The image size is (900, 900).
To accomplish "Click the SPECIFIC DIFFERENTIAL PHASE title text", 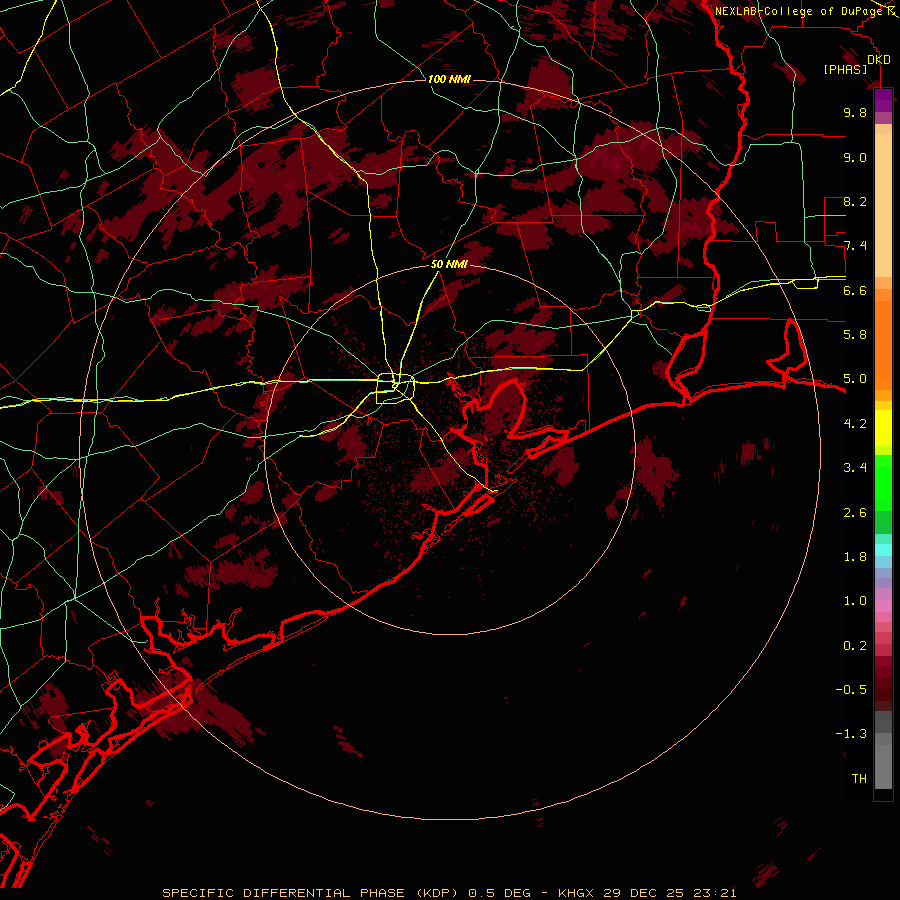I will [286, 893].
